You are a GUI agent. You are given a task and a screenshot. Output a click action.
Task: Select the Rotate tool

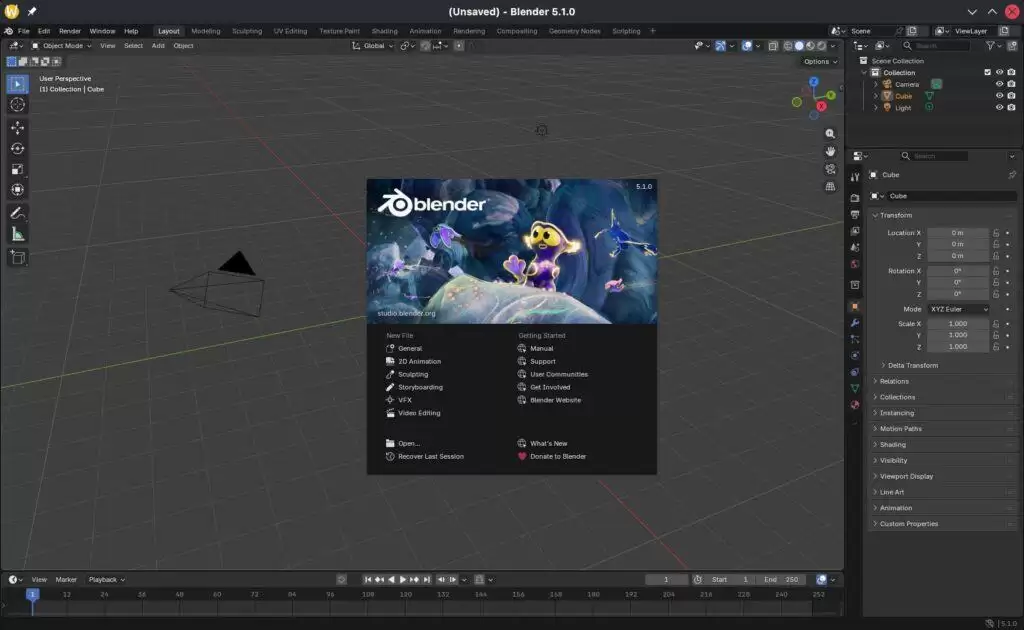(17, 148)
